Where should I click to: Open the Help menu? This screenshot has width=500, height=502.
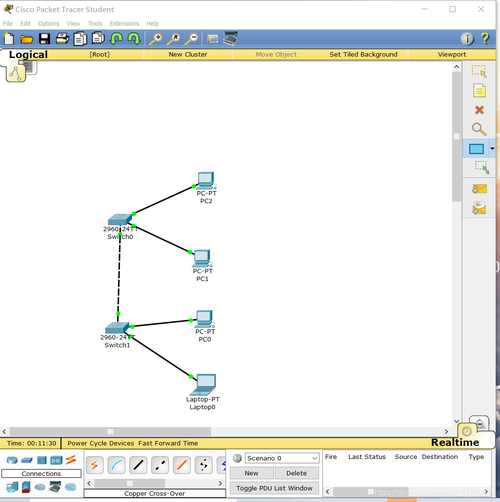pyautogui.click(x=153, y=23)
